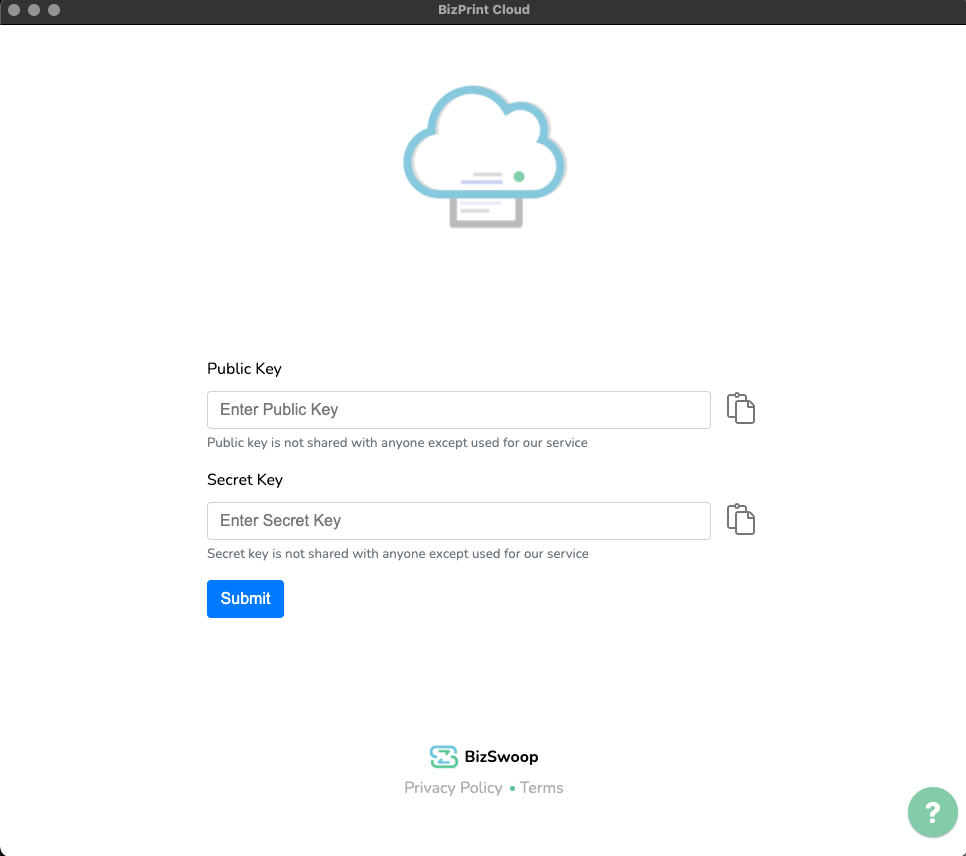Click the secret key helper text
The image size is (966, 856).
[x=397, y=554]
